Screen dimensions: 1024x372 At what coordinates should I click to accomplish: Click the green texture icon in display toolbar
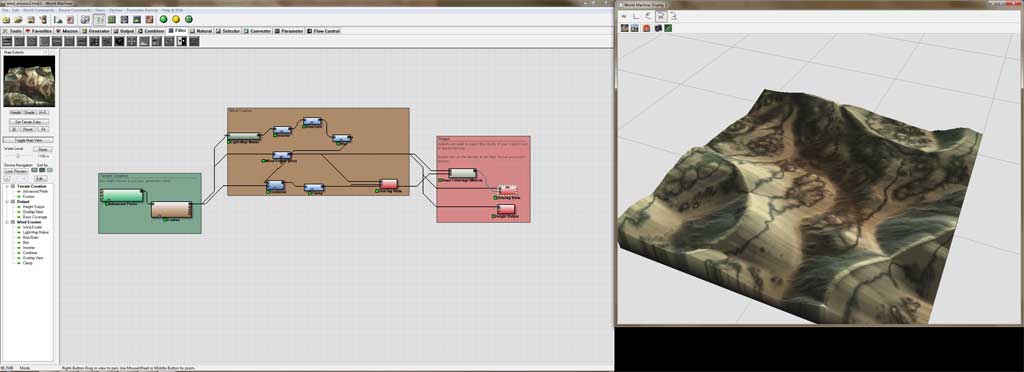(668, 28)
